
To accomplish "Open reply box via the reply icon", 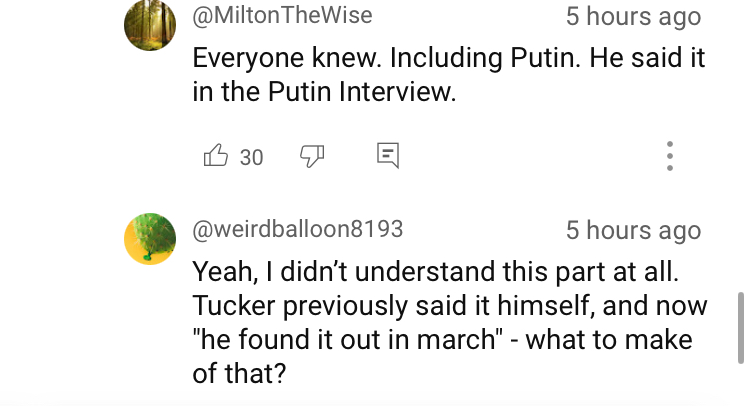I will 388,155.
